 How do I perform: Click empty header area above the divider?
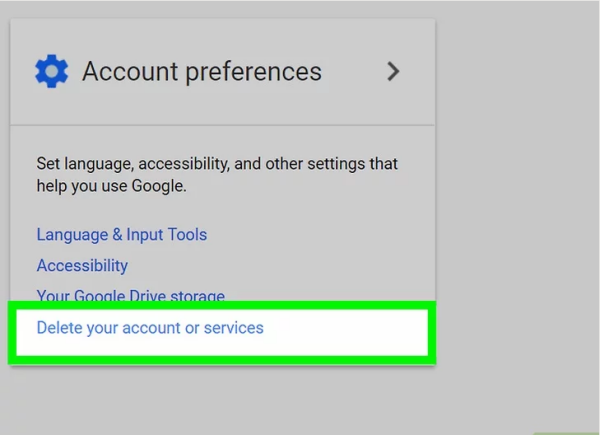click(x=222, y=34)
